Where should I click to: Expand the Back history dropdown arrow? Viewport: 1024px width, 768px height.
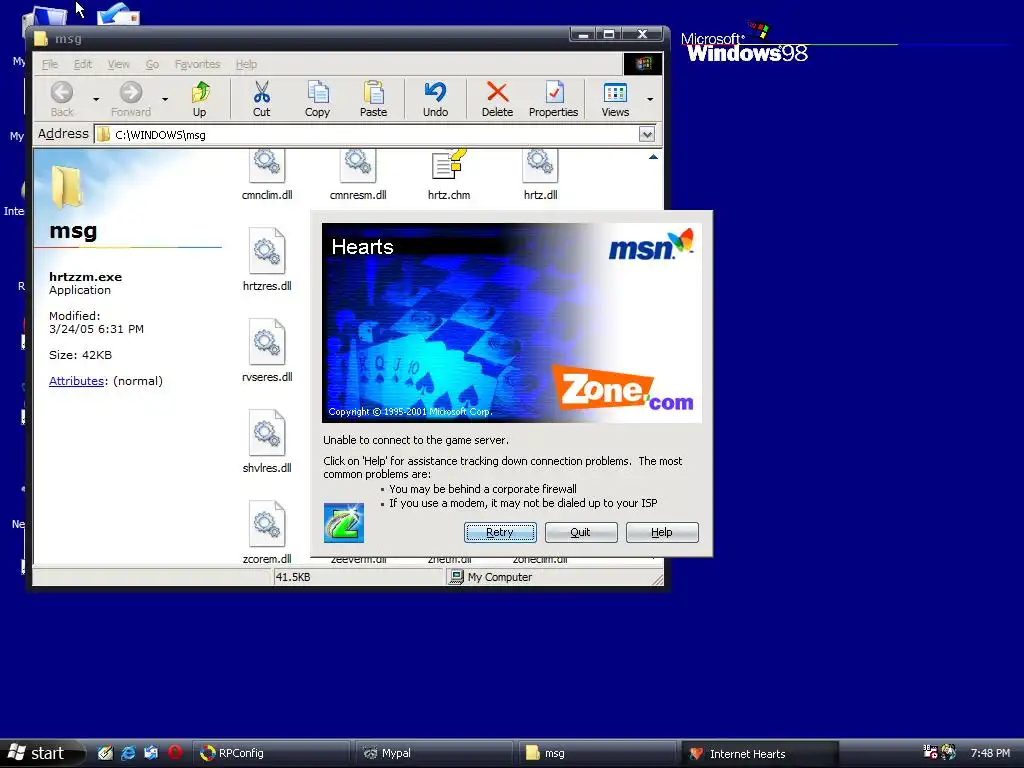point(96,99)
